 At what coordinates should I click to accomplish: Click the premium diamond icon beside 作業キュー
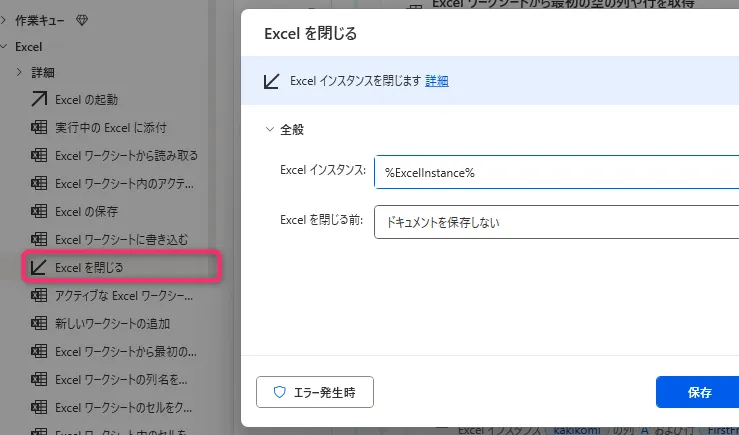(82, 20)
